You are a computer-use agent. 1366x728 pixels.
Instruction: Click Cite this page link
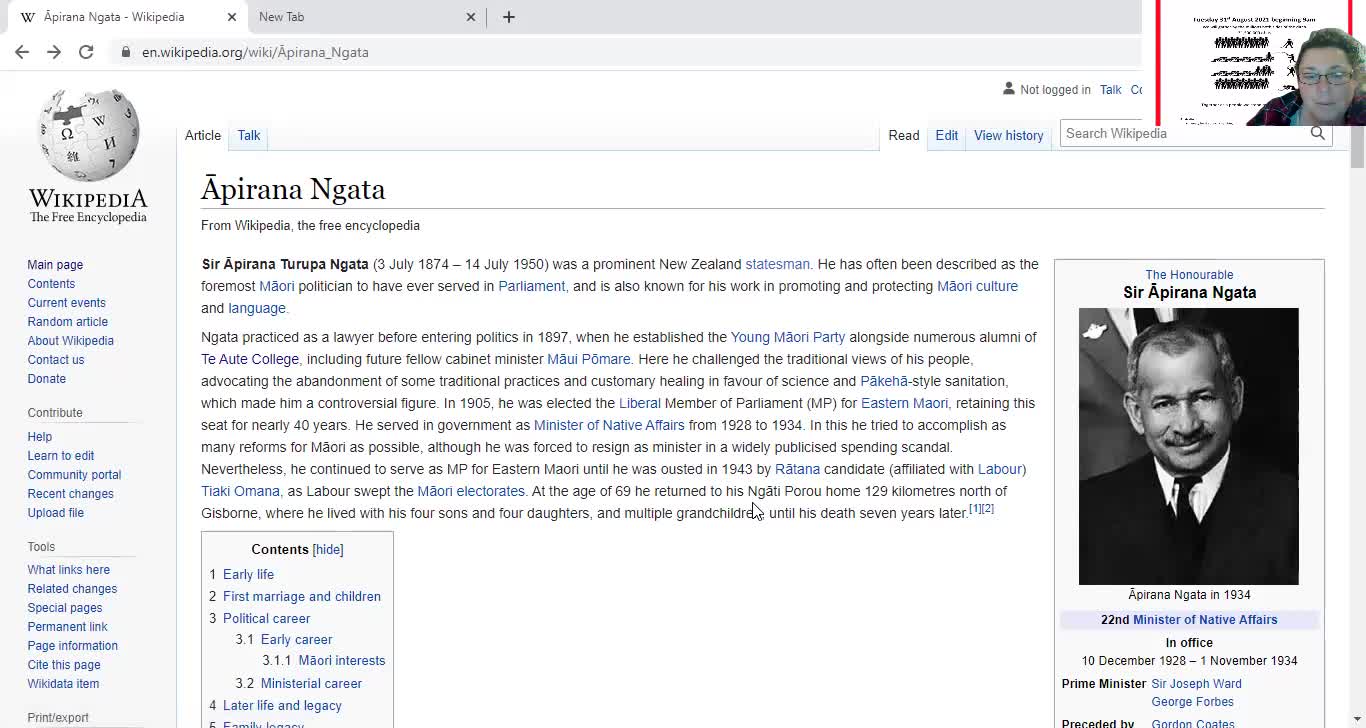tap(64, 665)
